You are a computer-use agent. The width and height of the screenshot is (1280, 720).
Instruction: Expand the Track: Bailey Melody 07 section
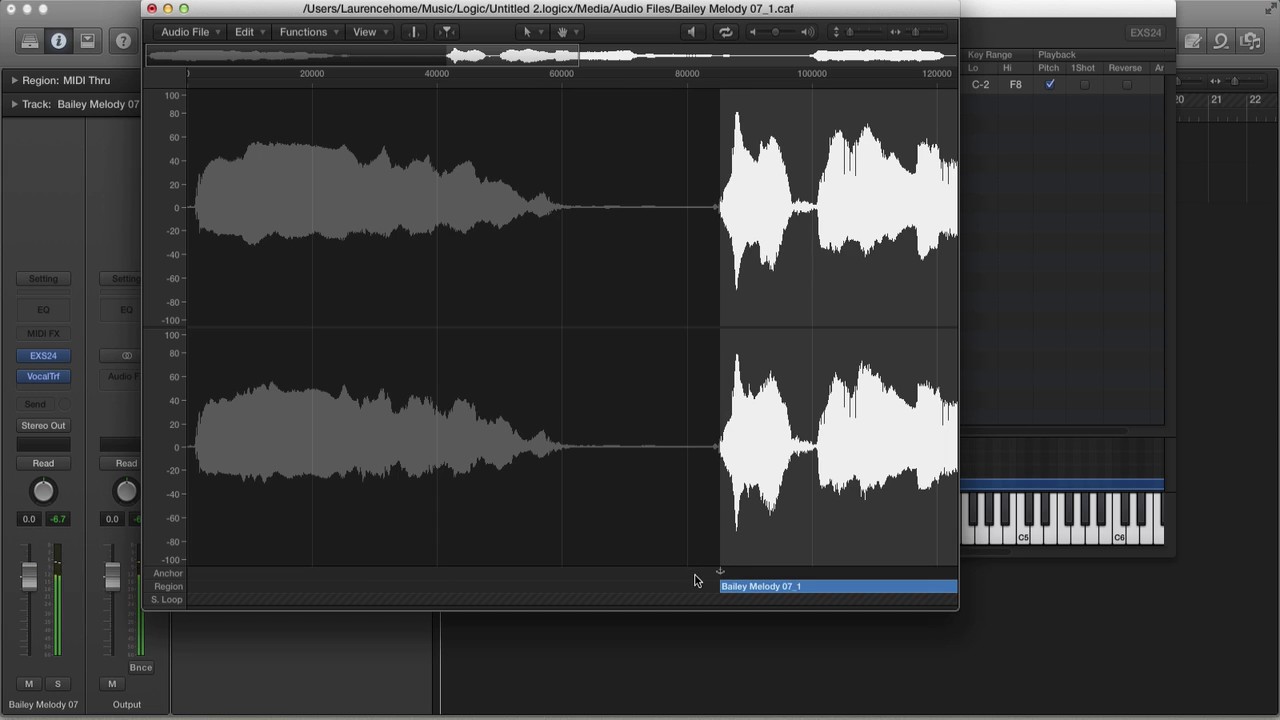(x=14, y=104)
